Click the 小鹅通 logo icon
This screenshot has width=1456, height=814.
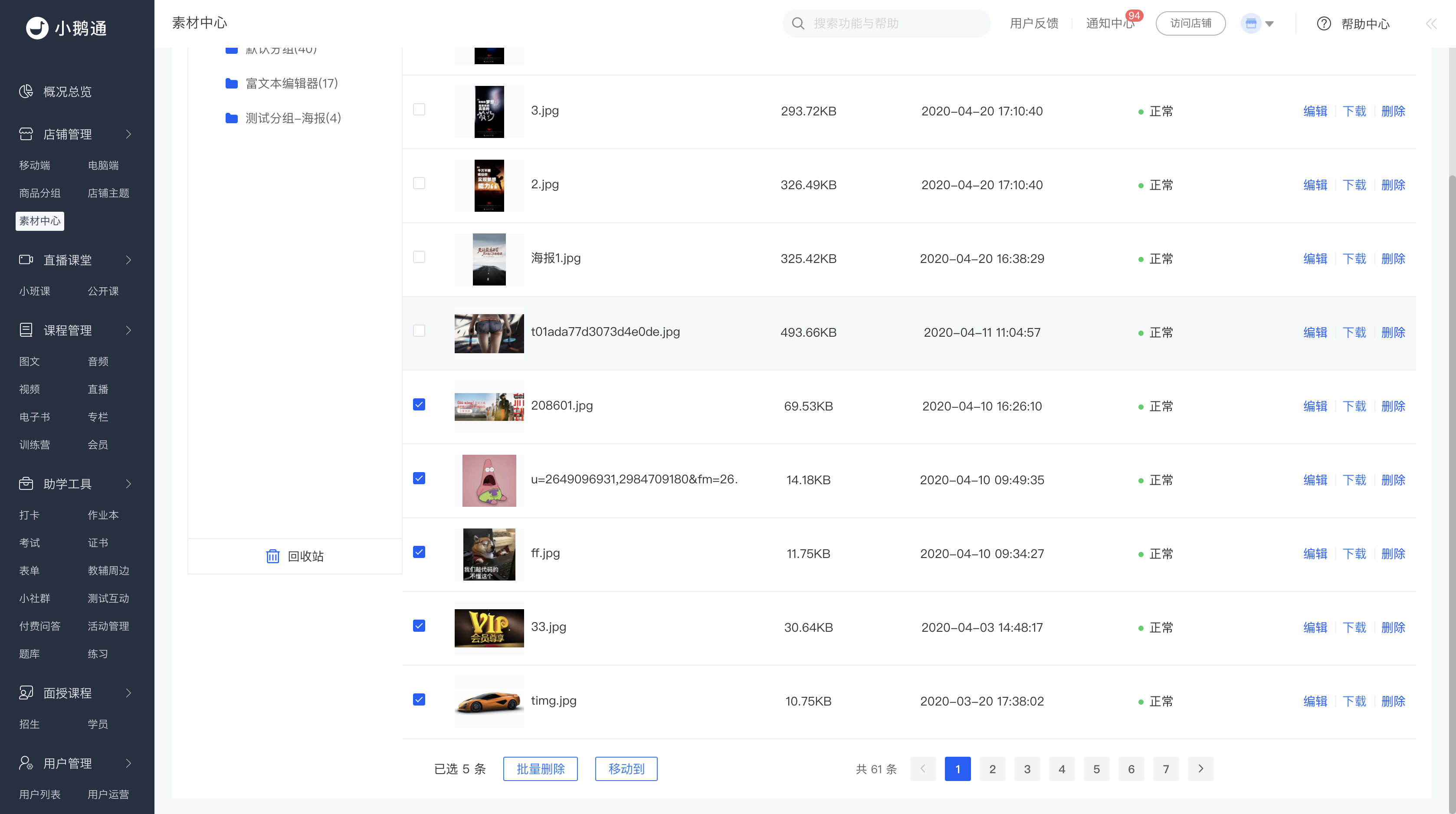point(37,28)
